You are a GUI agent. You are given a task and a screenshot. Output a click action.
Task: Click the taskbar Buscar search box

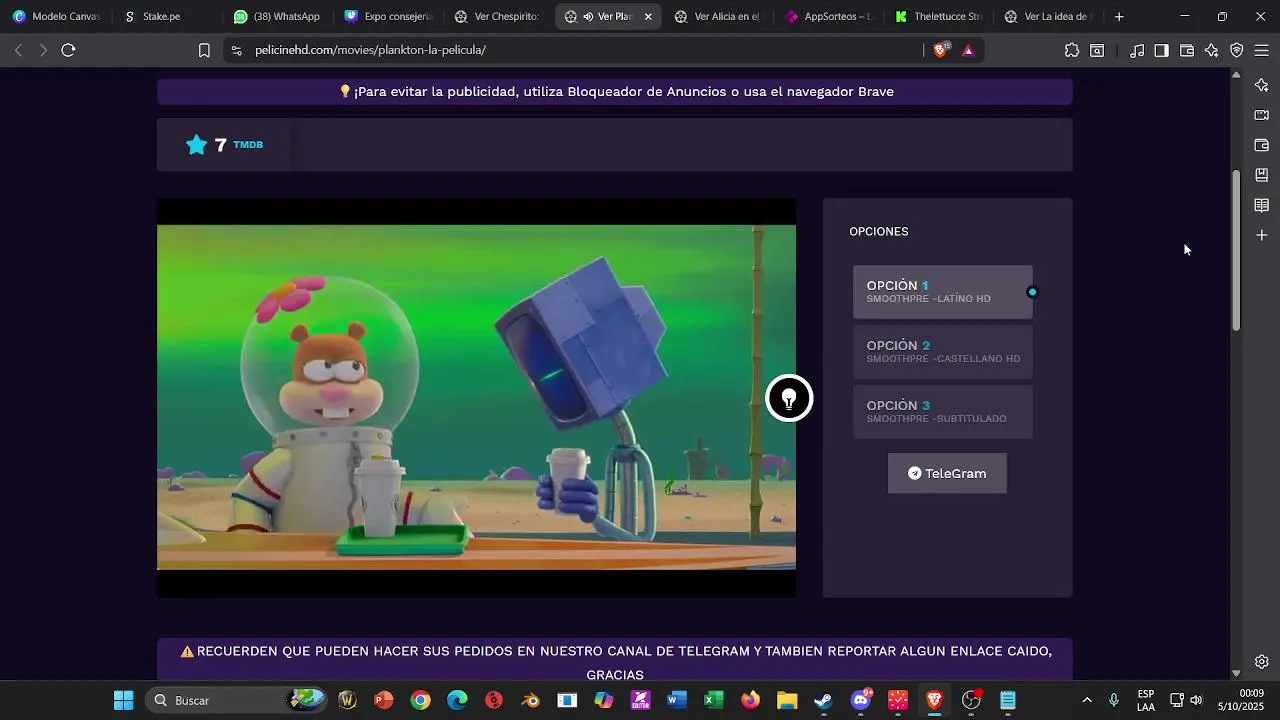point(237,700)
